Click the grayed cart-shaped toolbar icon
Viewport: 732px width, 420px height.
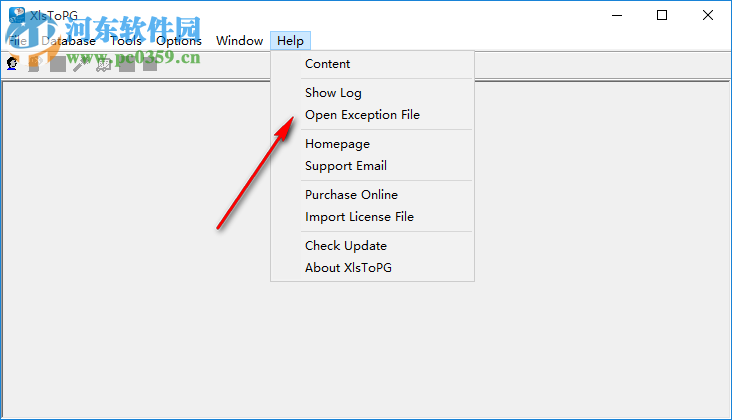tap(104, 64)
